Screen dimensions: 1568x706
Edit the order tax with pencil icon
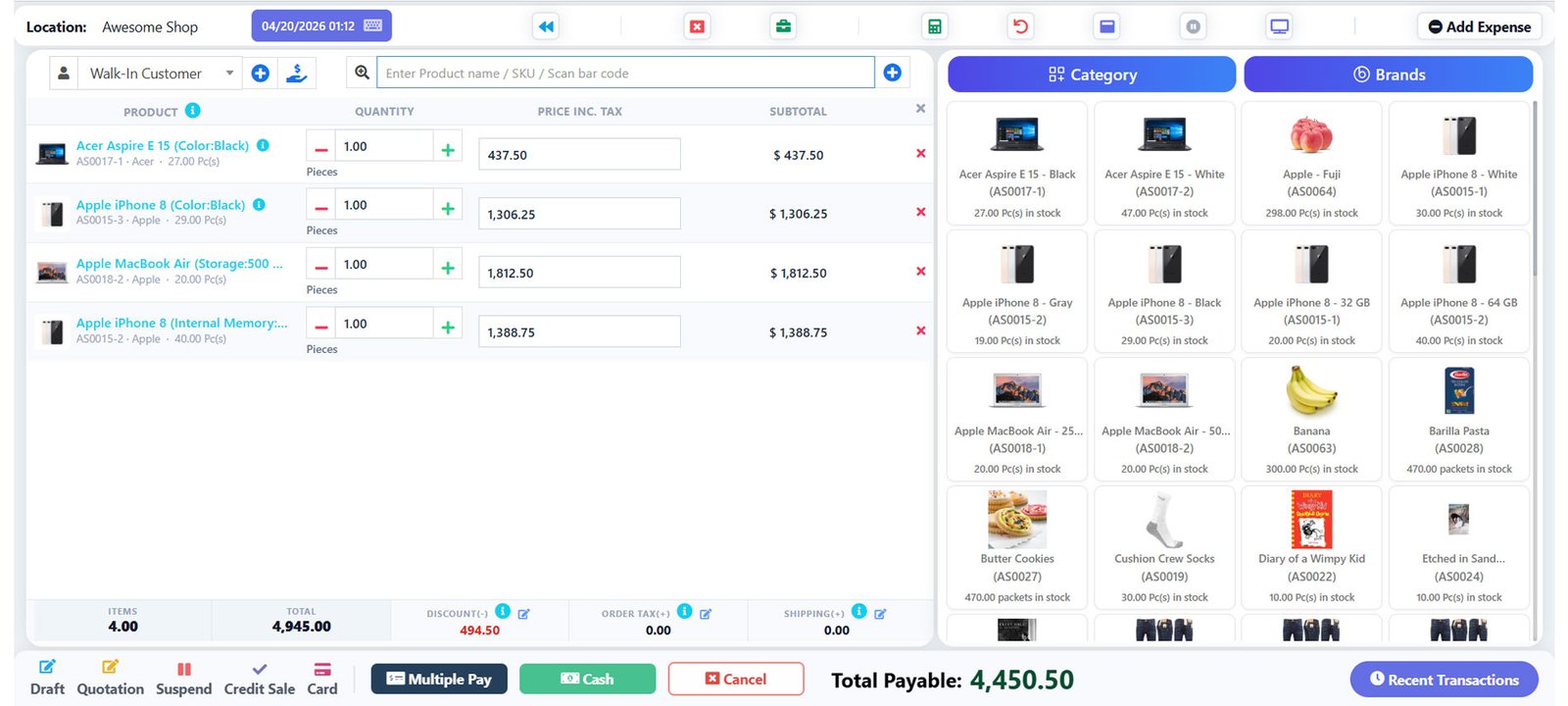[706, 614]
